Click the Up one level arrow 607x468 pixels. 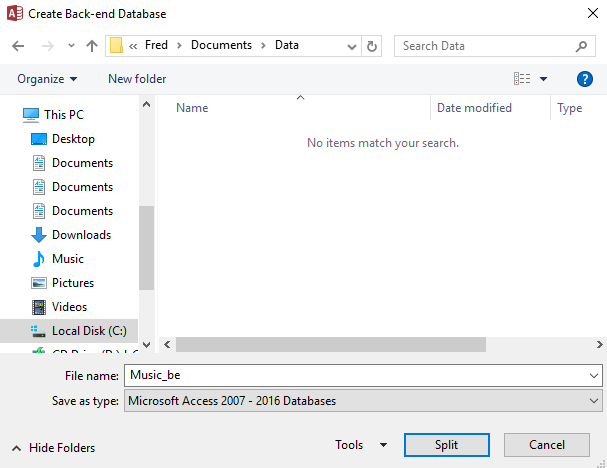pos(92,46)
